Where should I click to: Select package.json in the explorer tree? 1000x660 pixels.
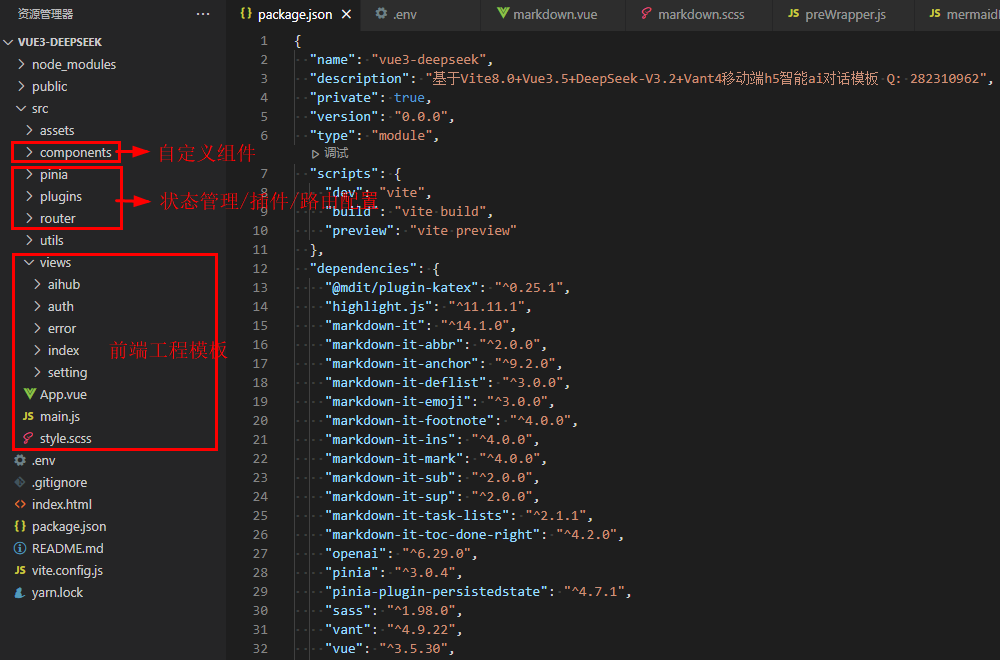click(x=69, y=526)
